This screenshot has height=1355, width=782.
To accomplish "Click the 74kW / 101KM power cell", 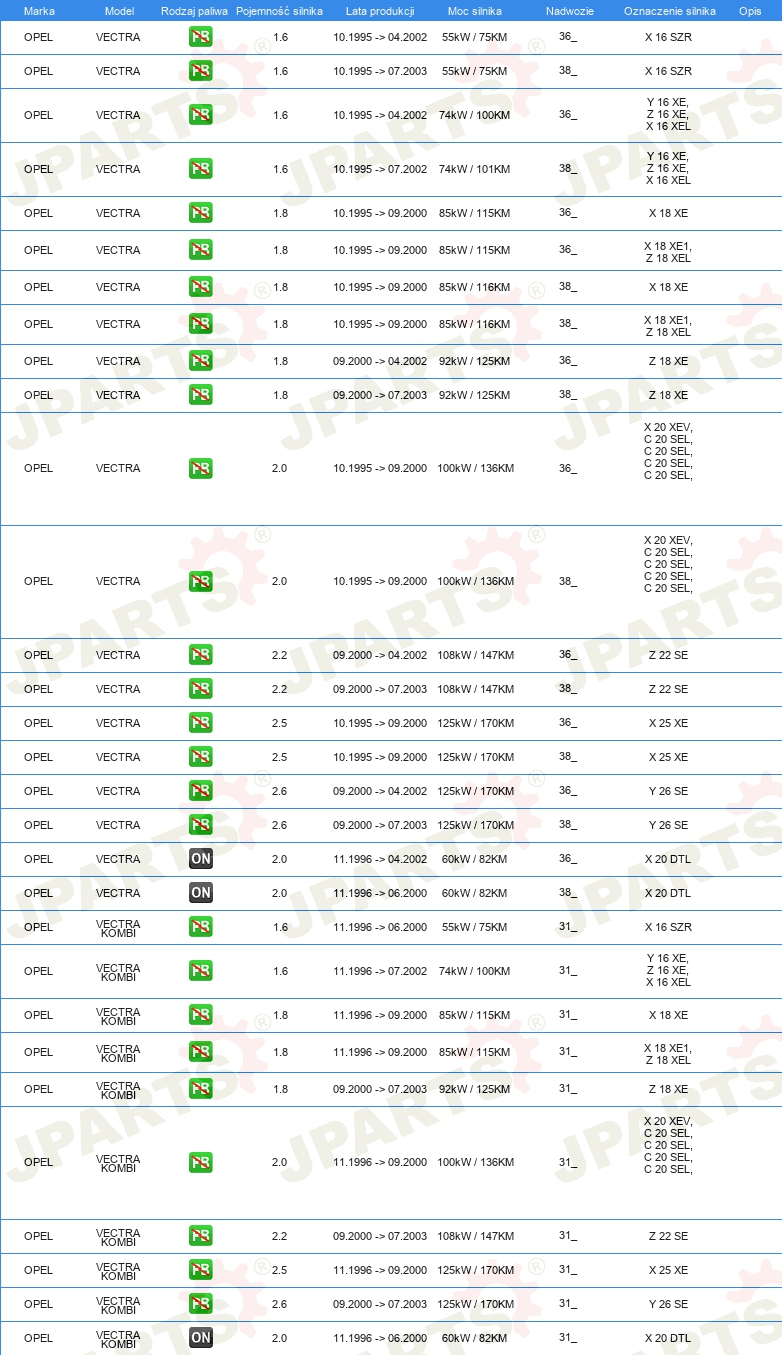I will [475, 169].
